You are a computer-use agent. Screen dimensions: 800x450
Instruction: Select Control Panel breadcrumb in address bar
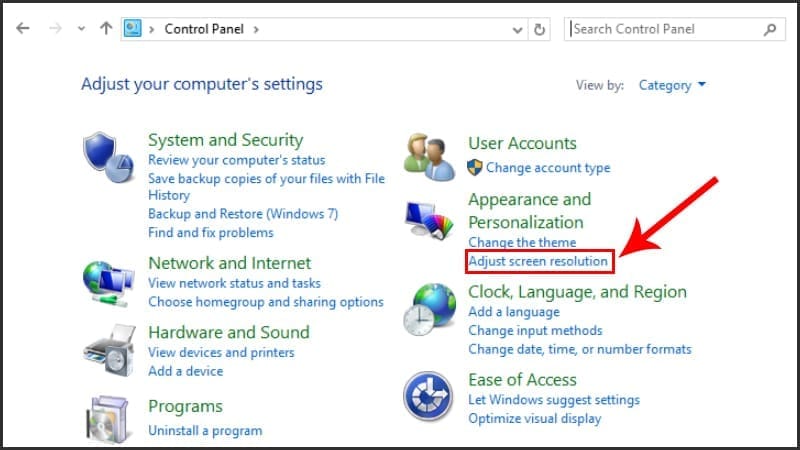[204, 29]
